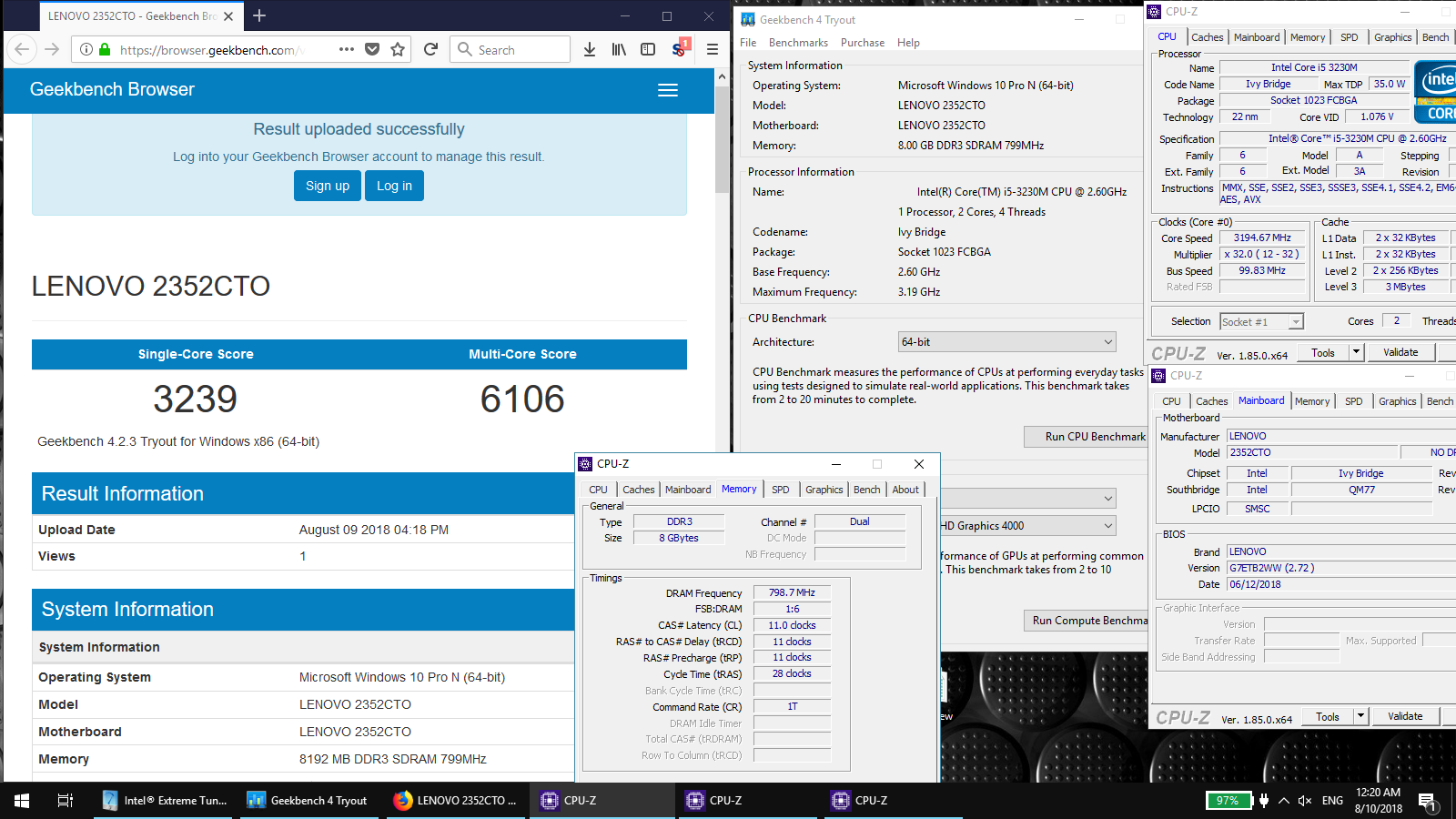Open a new Firefox tab with plus
The image size is (1456, 819).
(259, 15)
